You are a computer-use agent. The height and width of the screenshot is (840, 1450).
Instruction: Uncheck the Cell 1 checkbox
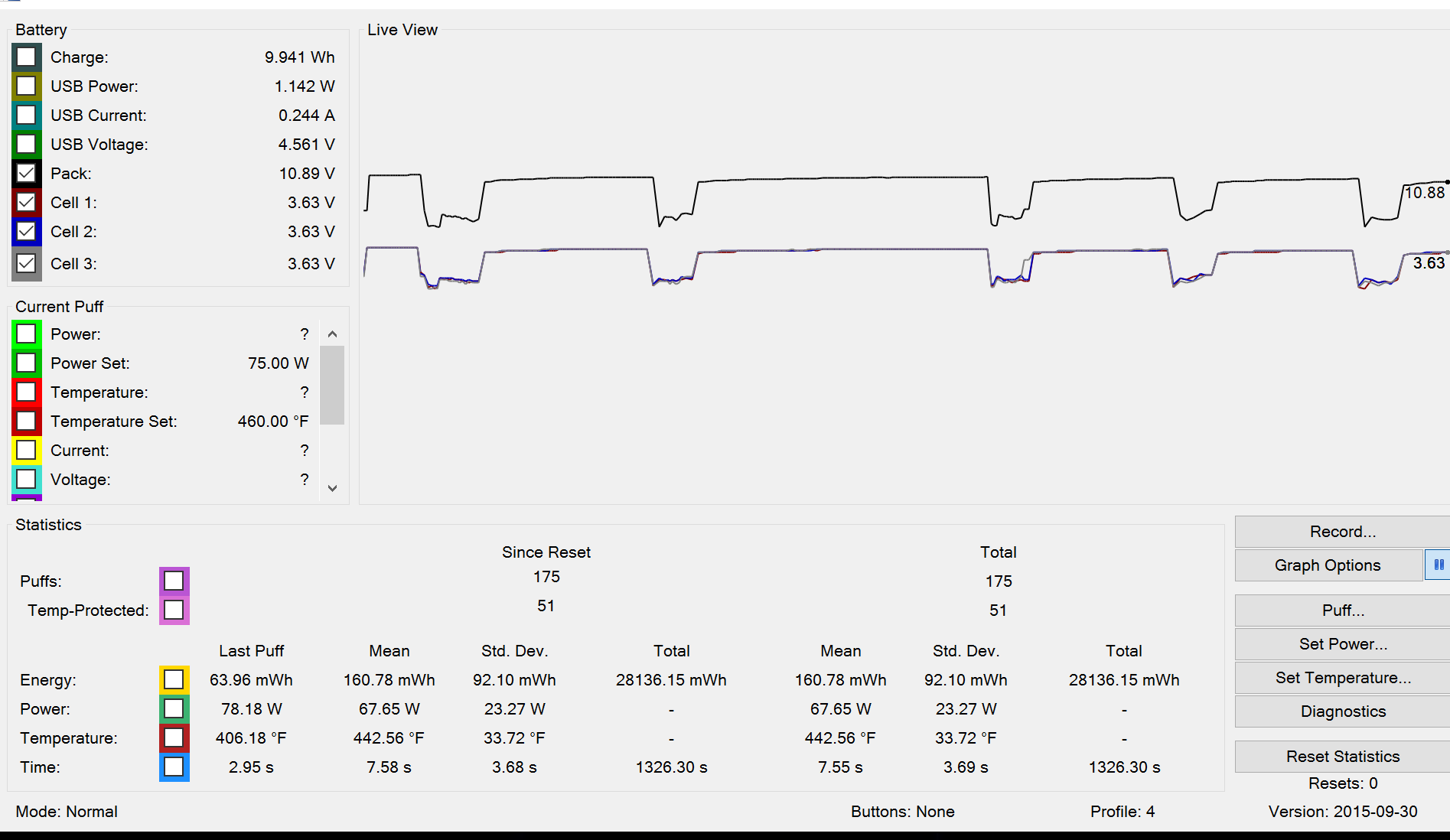[26, 203]
